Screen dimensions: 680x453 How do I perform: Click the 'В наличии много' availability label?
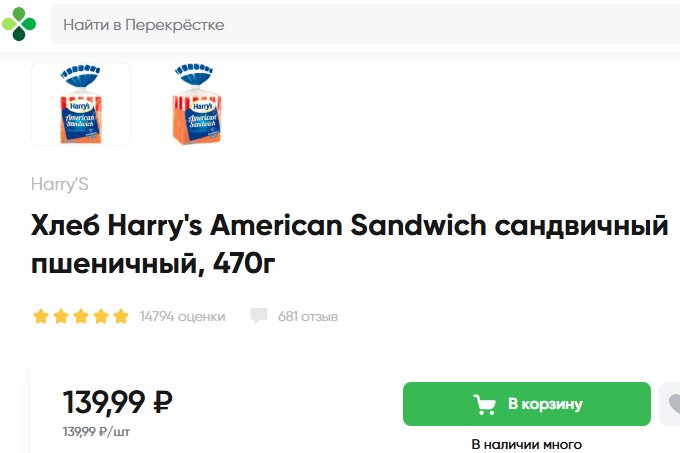coord(526,444)
